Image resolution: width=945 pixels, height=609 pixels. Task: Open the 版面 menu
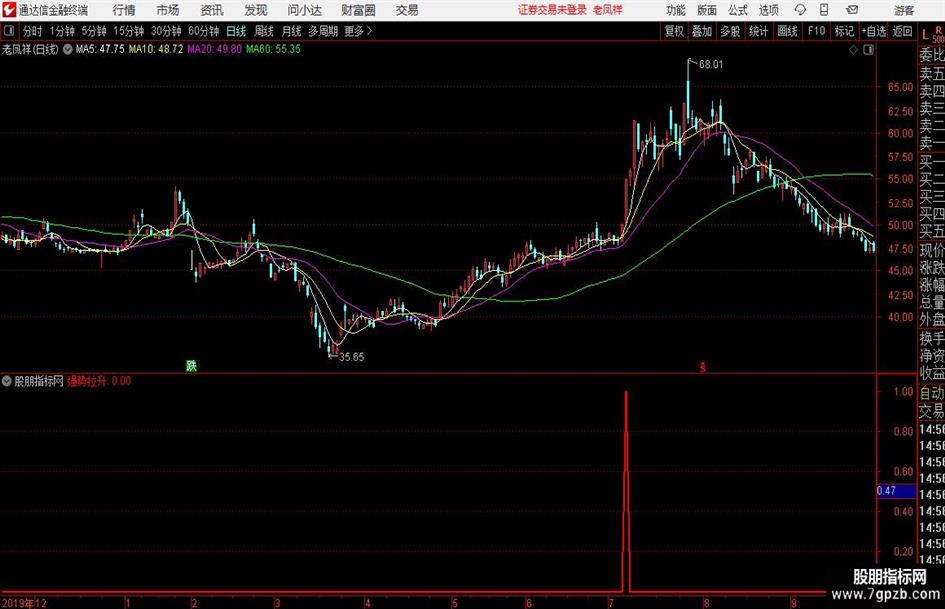click(706, 10)
